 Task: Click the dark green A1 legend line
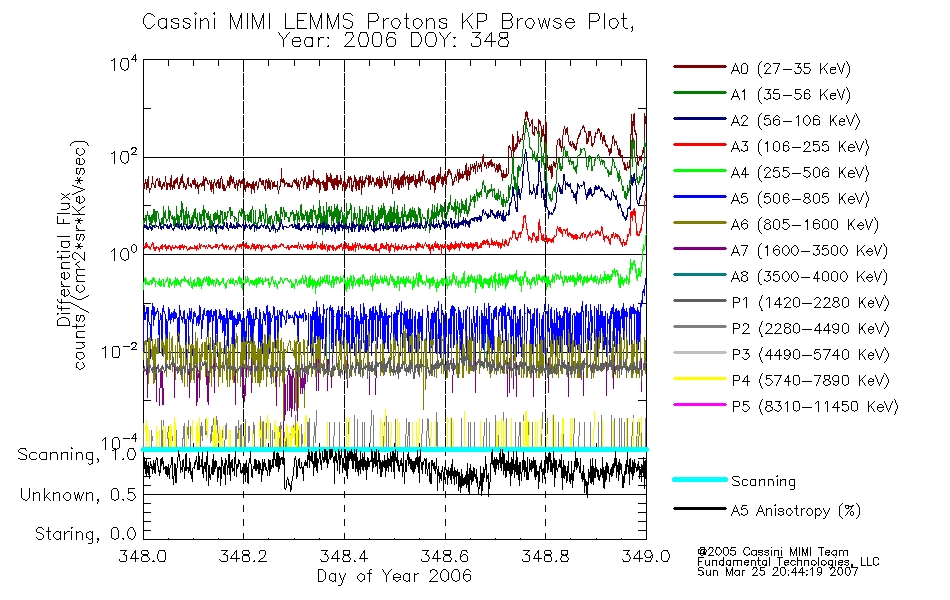pyautogui.click(x=700, y=93)
